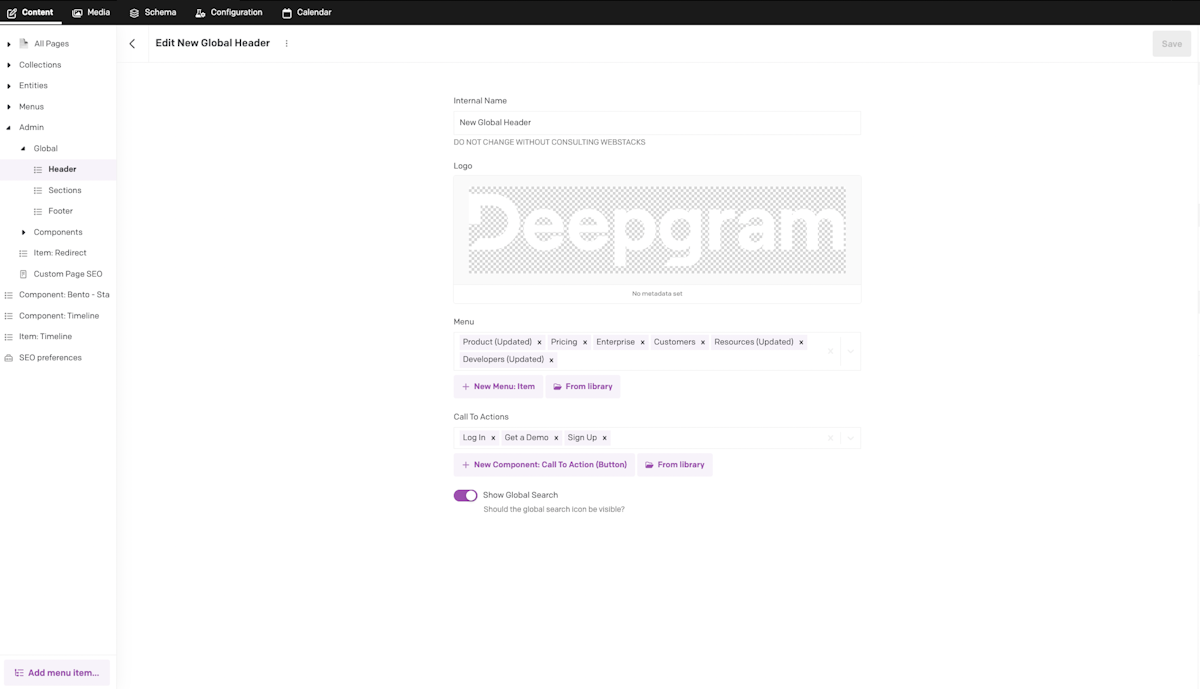Click the Enterprise menu tag
This screenshot has height=689, width=1200.
pyautogui.click(x=615, y=342)
